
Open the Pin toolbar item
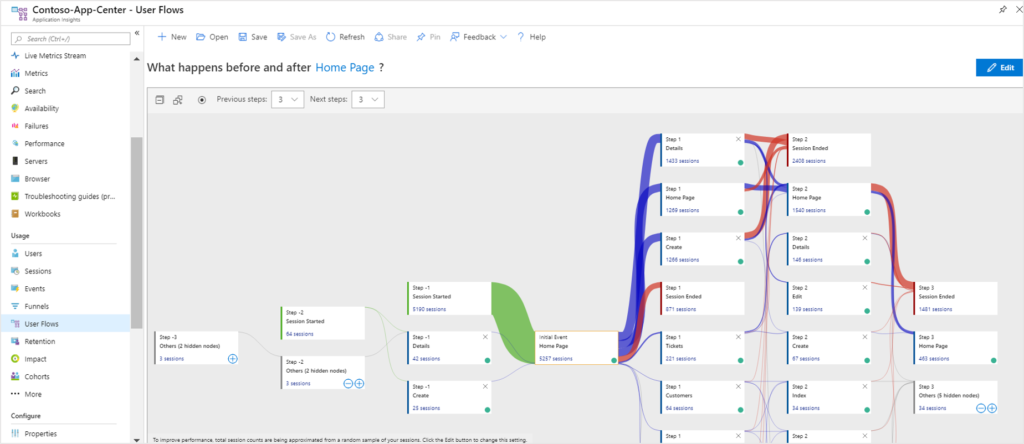click(428, 37)
